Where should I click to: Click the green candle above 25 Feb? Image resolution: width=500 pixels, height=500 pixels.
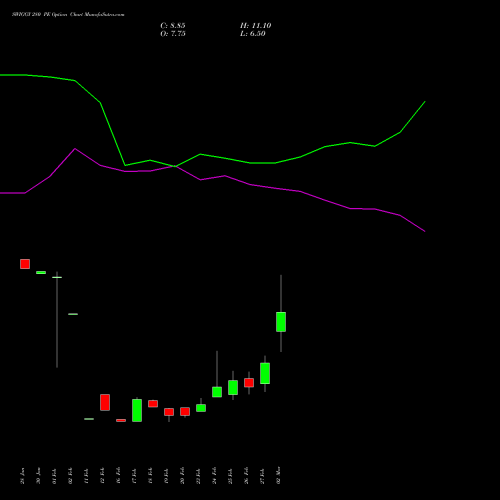tap(233, 388)
